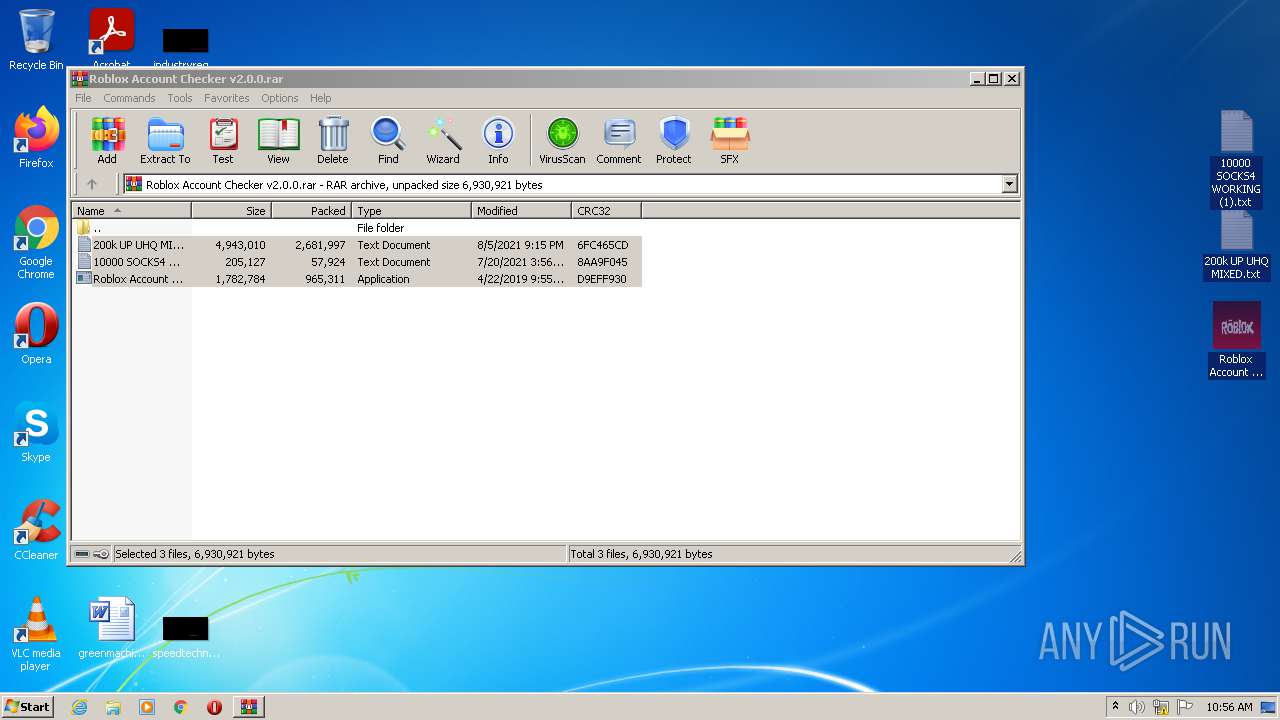Click the Protect shield icon
The image size is (1280, 720).
(x=674, y=140)
